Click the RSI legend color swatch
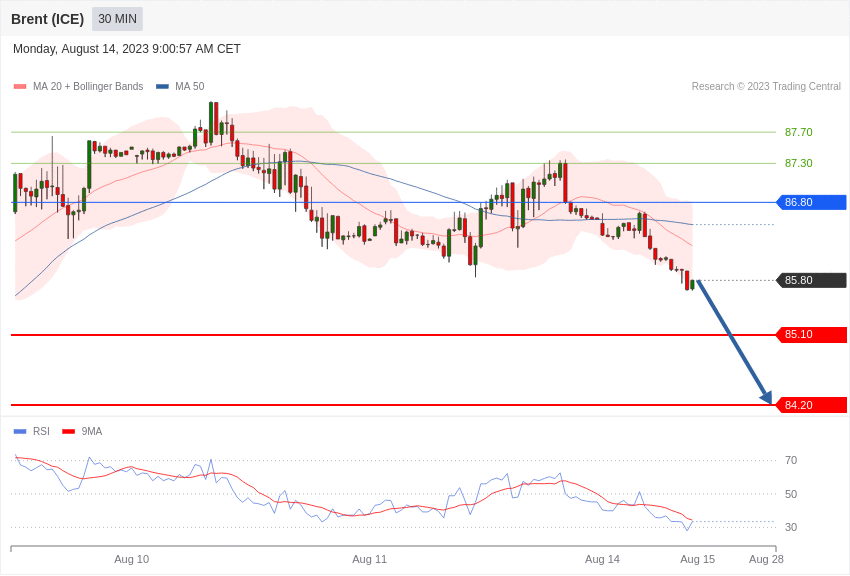The width and height of the screenshot is (850, 576). pos(20,432)
